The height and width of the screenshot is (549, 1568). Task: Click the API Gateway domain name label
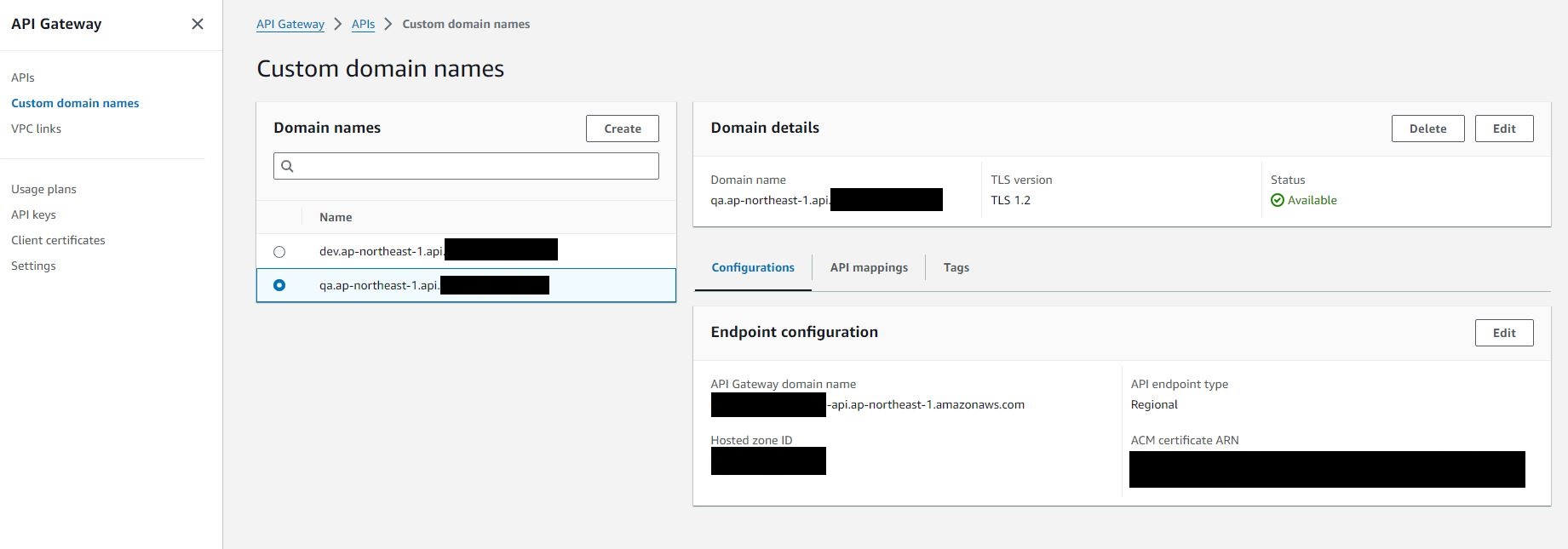coord(784,384)
